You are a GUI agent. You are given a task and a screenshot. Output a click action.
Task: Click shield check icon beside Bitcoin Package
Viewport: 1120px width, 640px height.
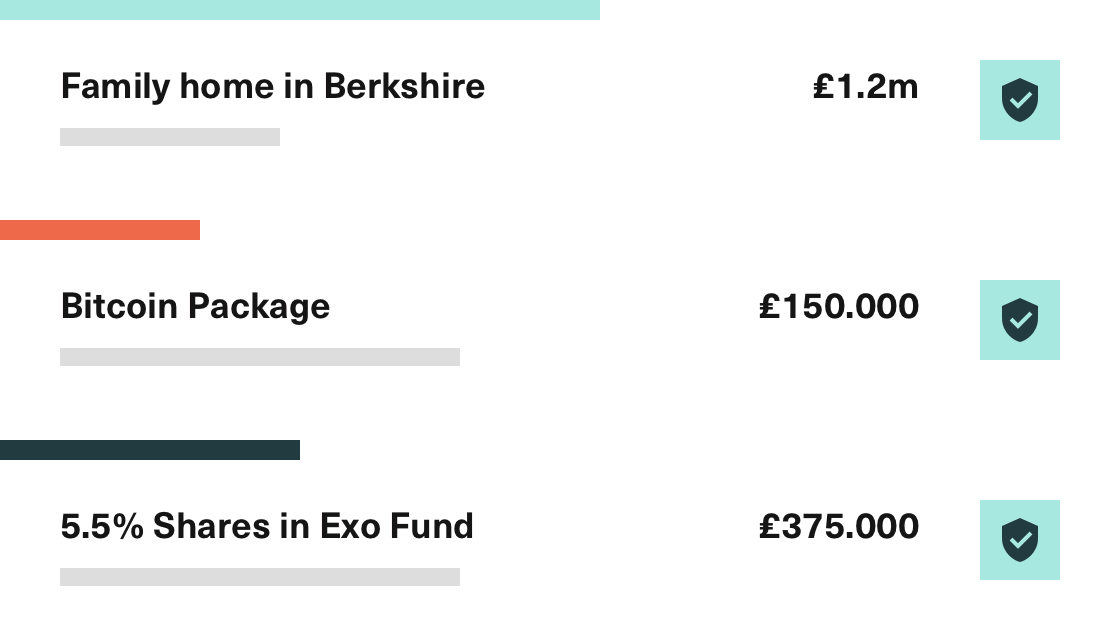coord(1019,320)
